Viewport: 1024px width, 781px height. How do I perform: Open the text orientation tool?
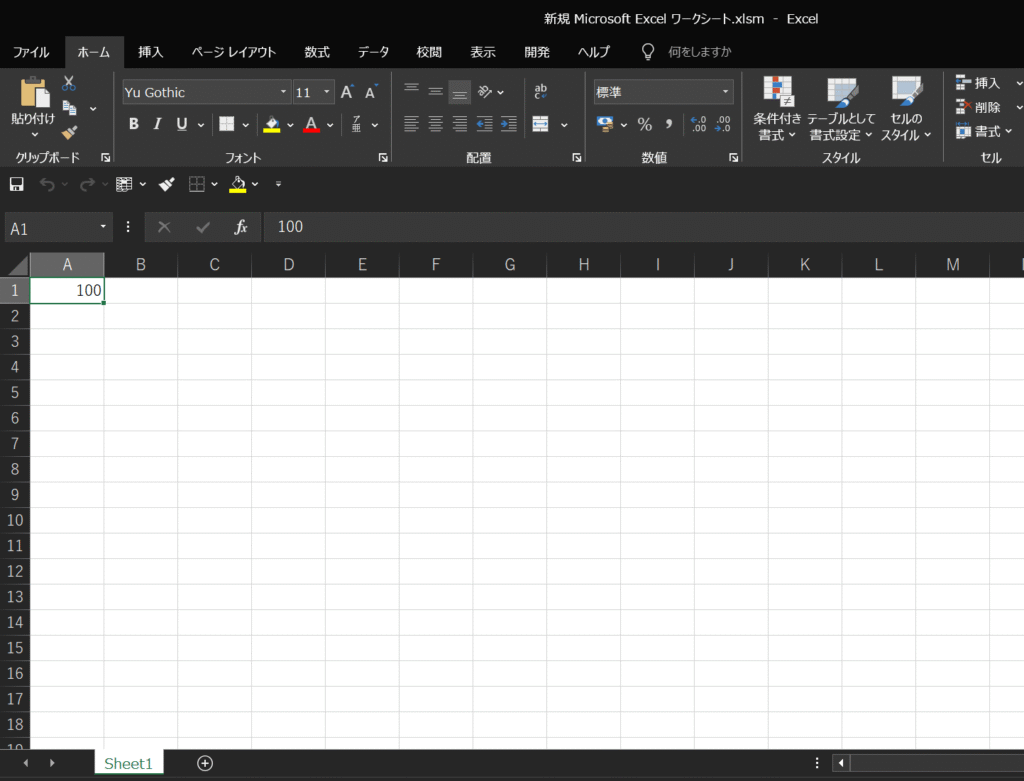pos(485,91)
